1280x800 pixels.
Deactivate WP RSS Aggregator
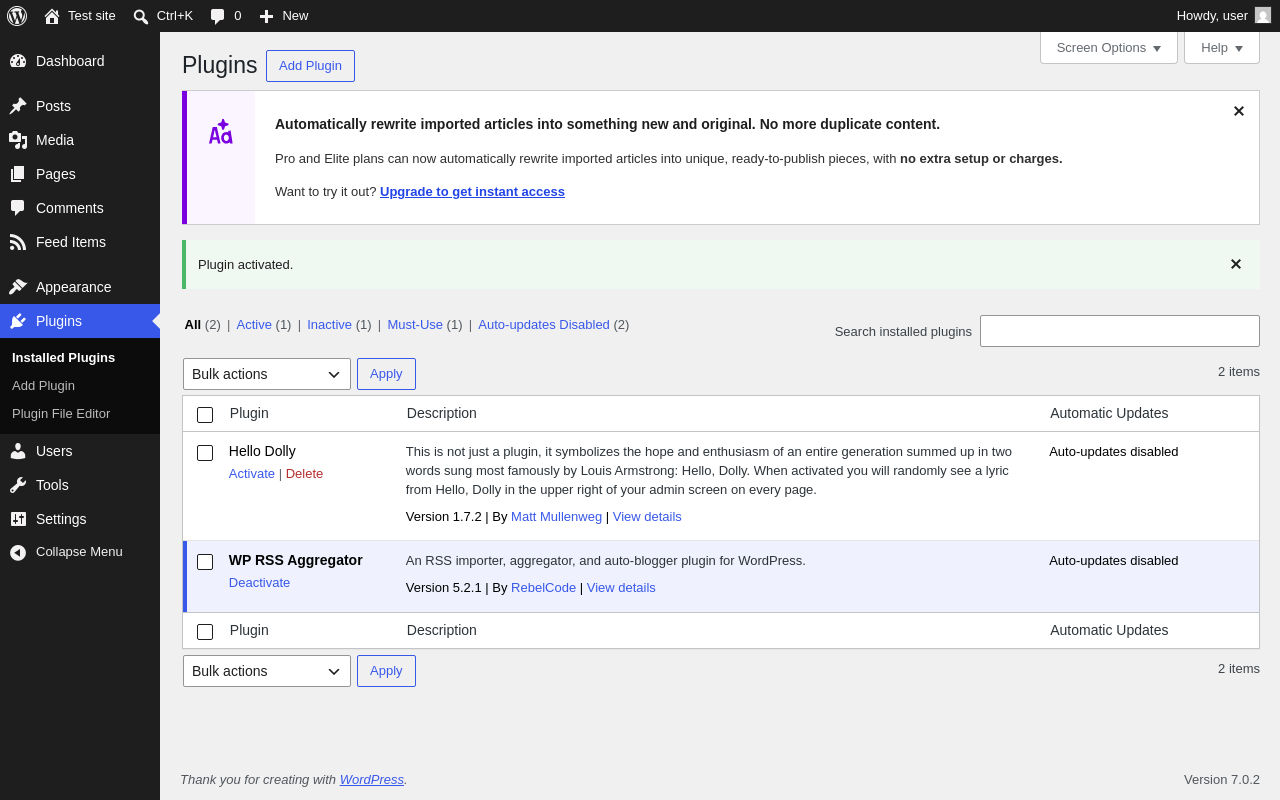point(259,582)
